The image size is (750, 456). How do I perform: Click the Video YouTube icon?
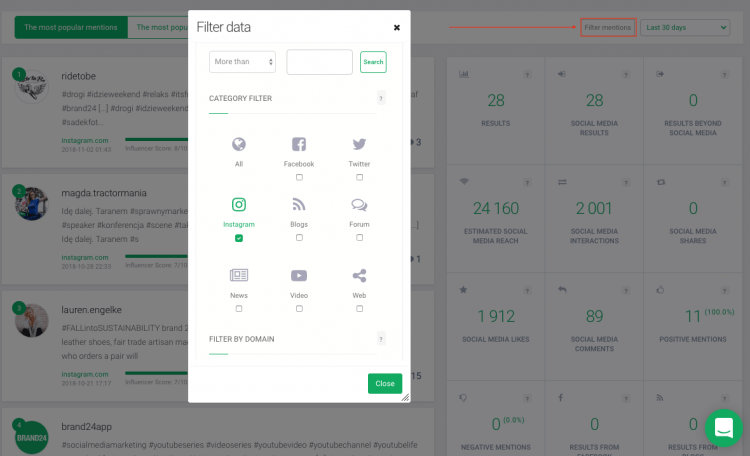tap(299, 276)
